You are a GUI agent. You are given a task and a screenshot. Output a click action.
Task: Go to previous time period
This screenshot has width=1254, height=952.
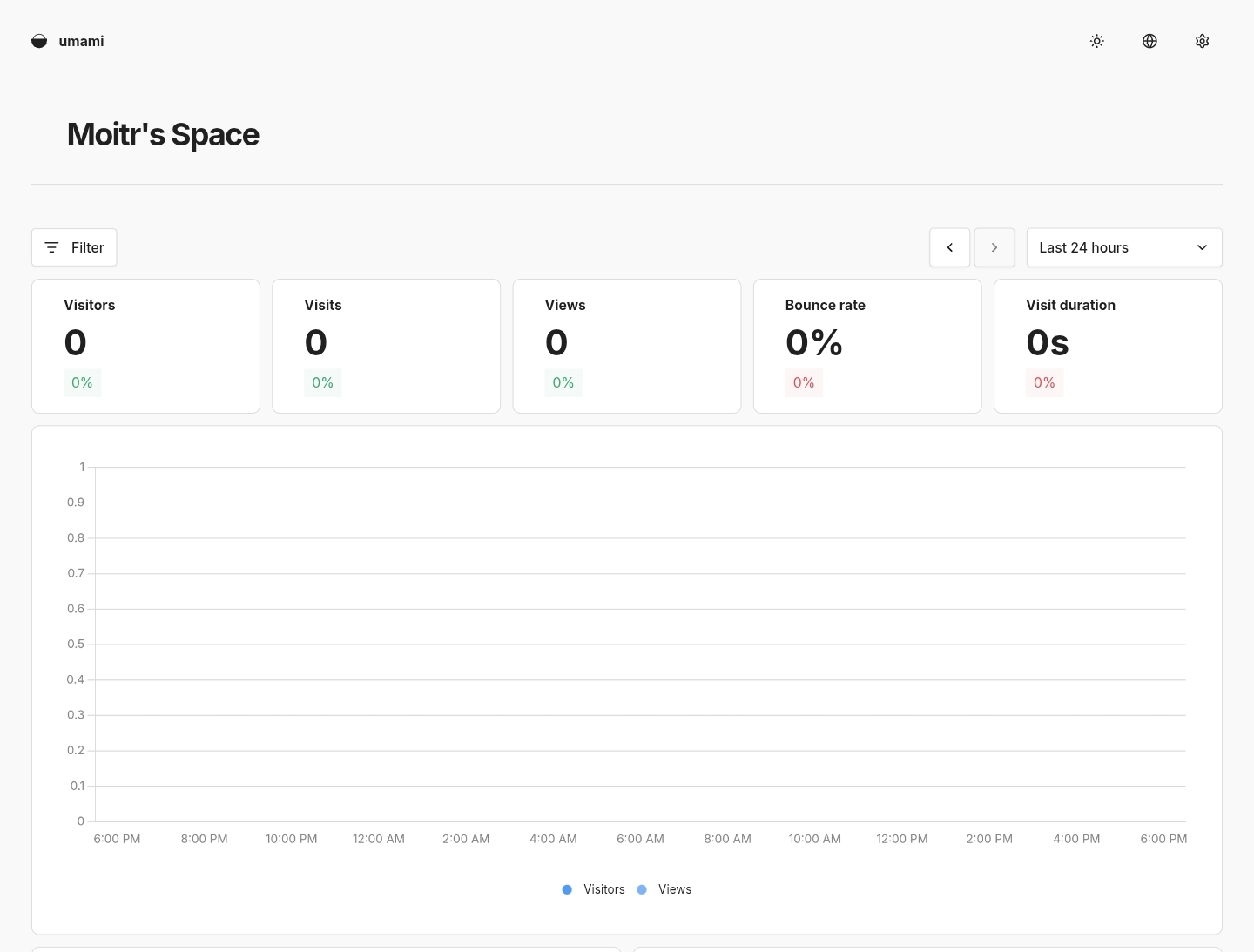949,247
